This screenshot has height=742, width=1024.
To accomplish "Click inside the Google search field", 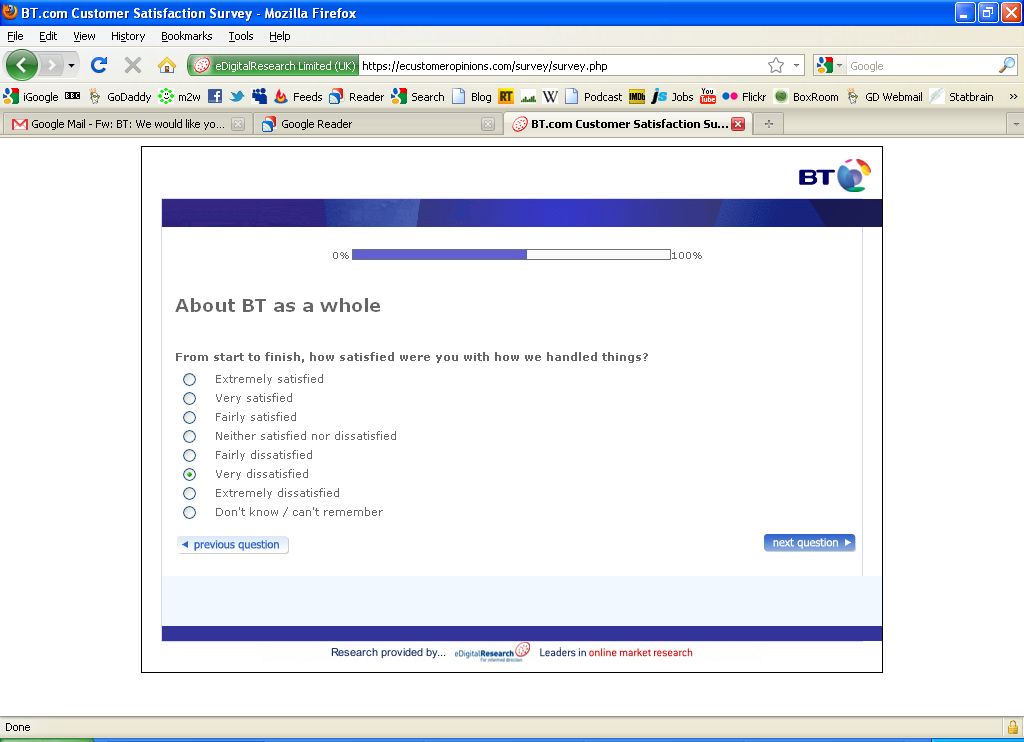I will click(920, 66).
